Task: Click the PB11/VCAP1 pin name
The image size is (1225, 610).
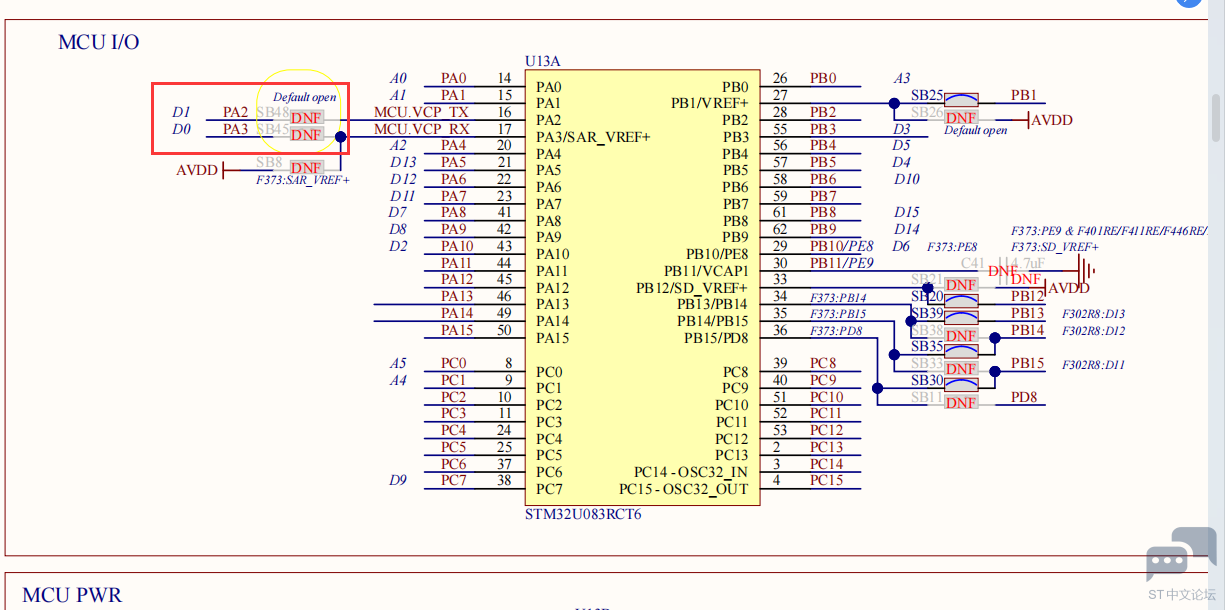Action: pos(706,271)
